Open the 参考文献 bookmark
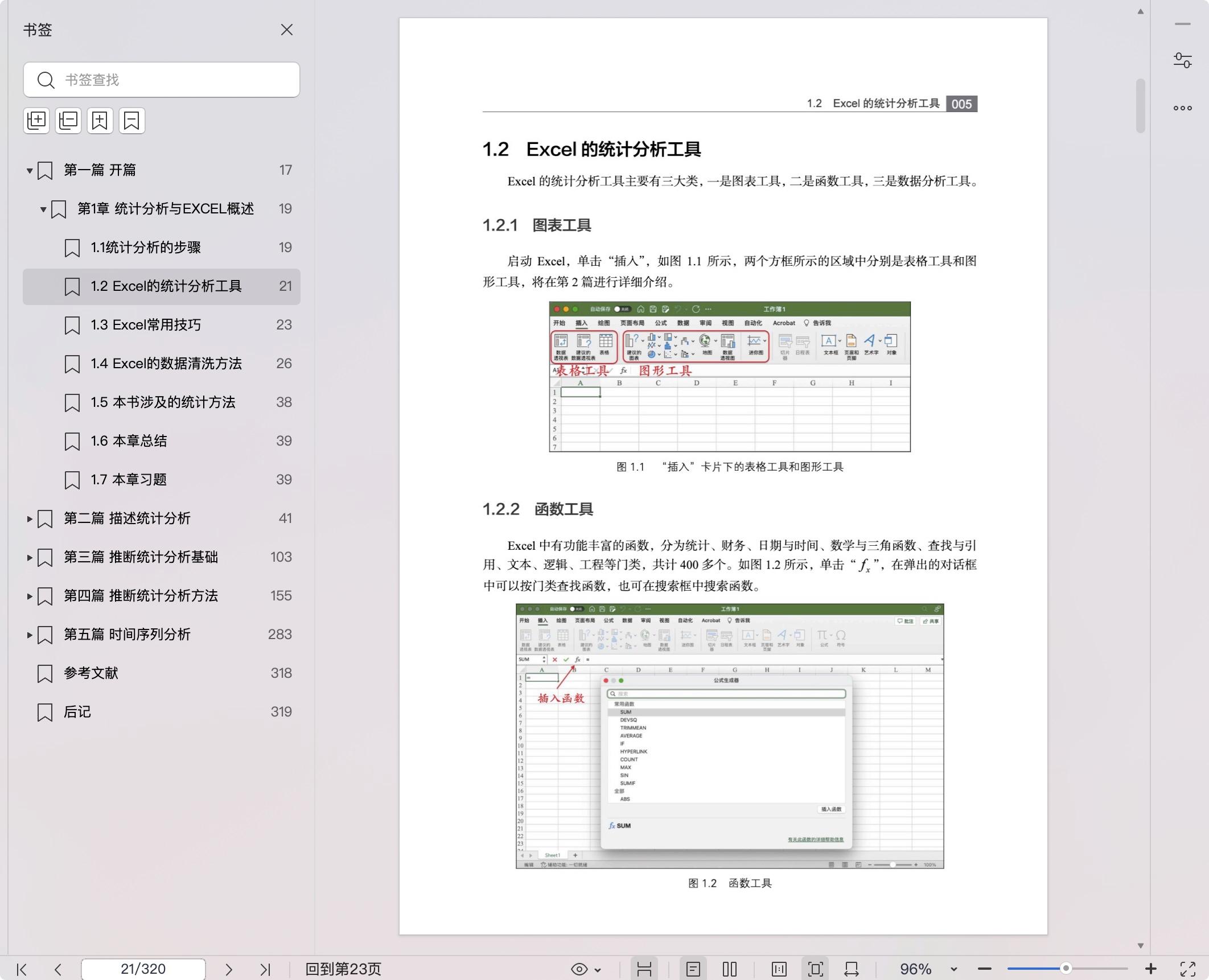This screenshot has height=980, width=1209. tap(162, 673)
